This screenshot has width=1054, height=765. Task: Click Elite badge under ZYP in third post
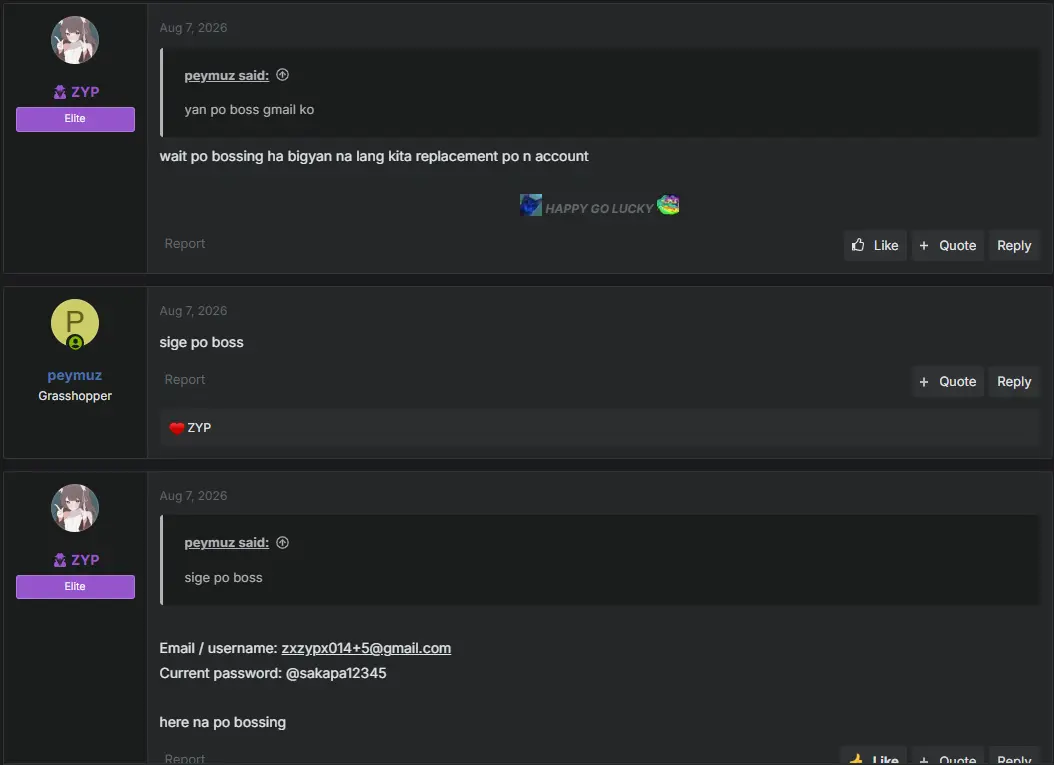tap(75, 587)
